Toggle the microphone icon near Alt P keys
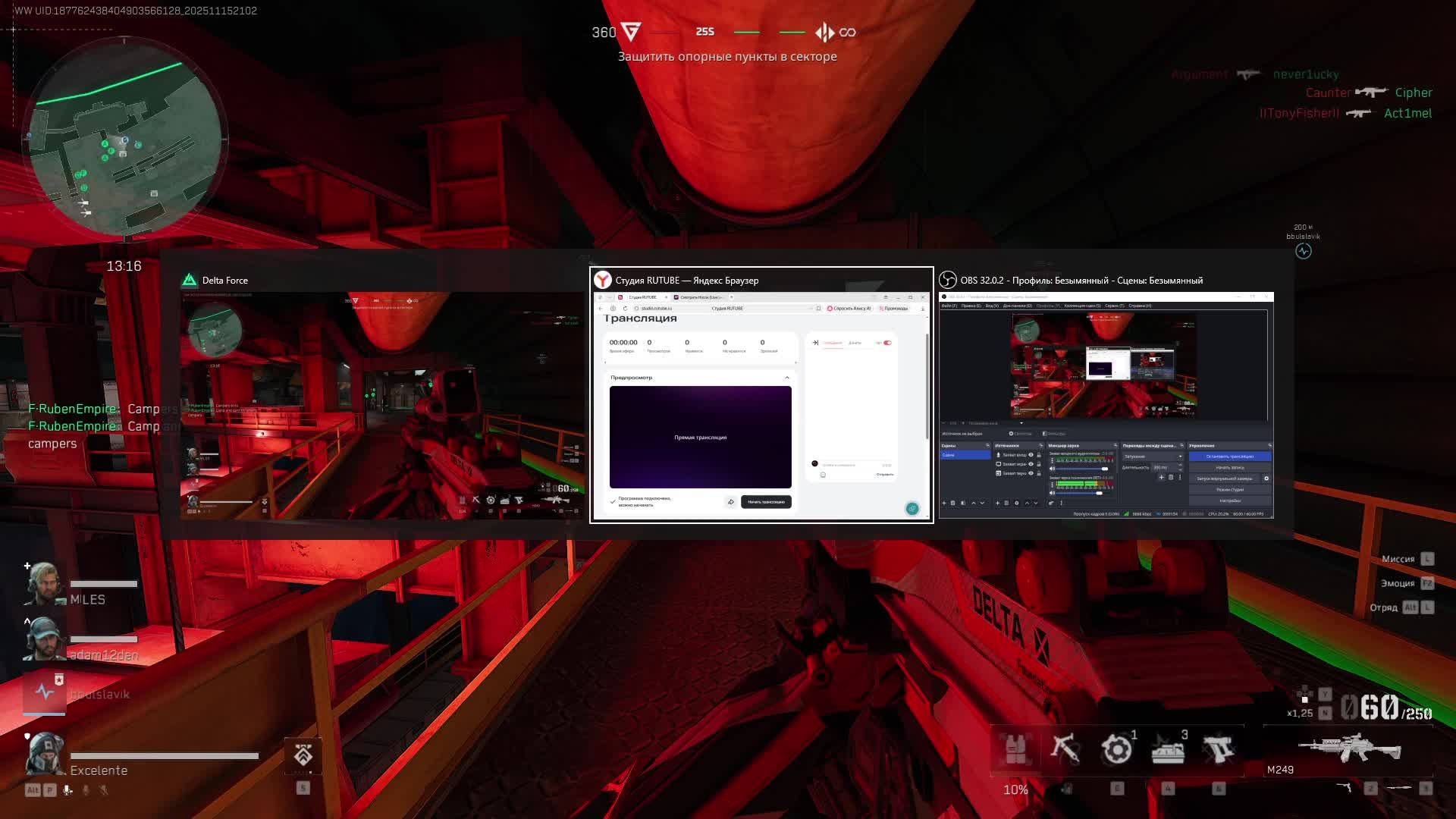The image size is (1456, 819). point(67,790)
